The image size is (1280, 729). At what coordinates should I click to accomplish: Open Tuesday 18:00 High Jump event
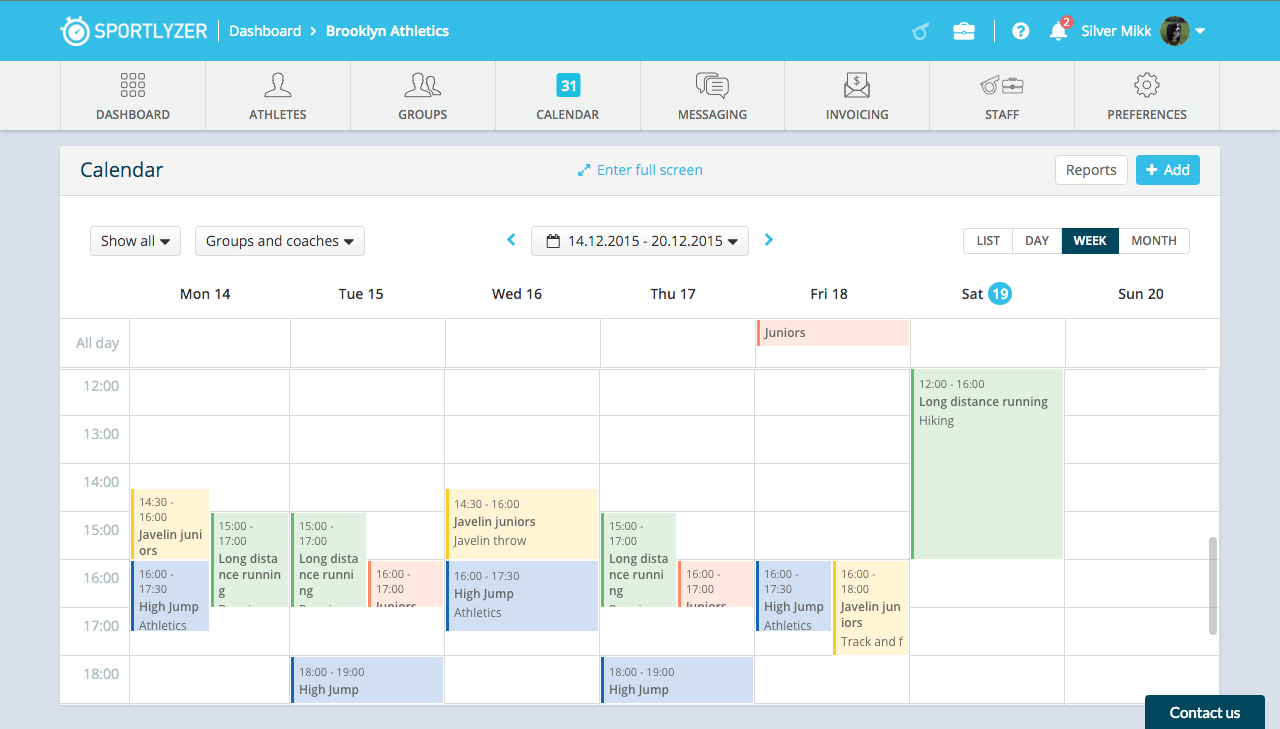[x=367, y=680]
